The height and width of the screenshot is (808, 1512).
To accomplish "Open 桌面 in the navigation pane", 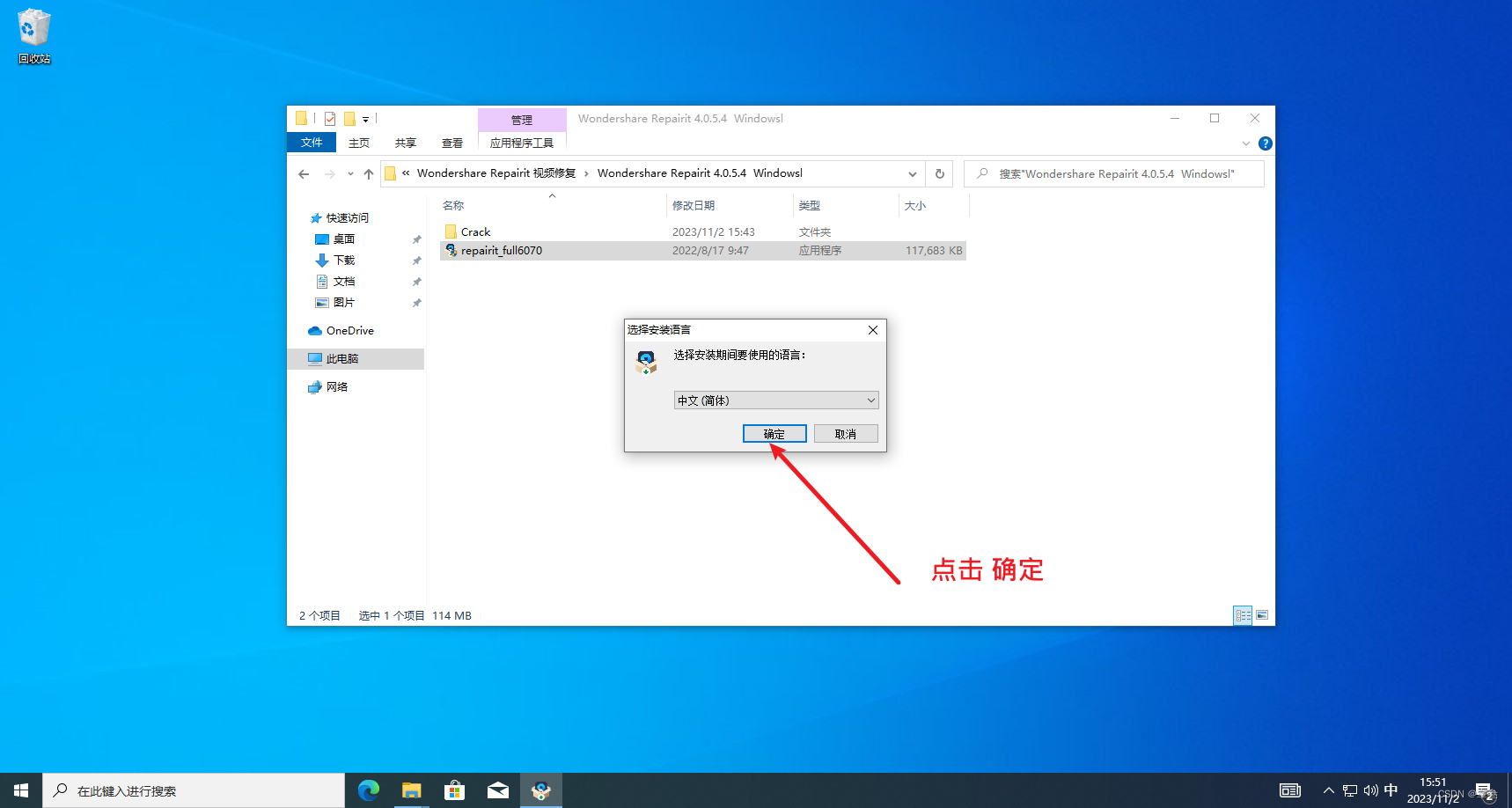I will (343, 239).
